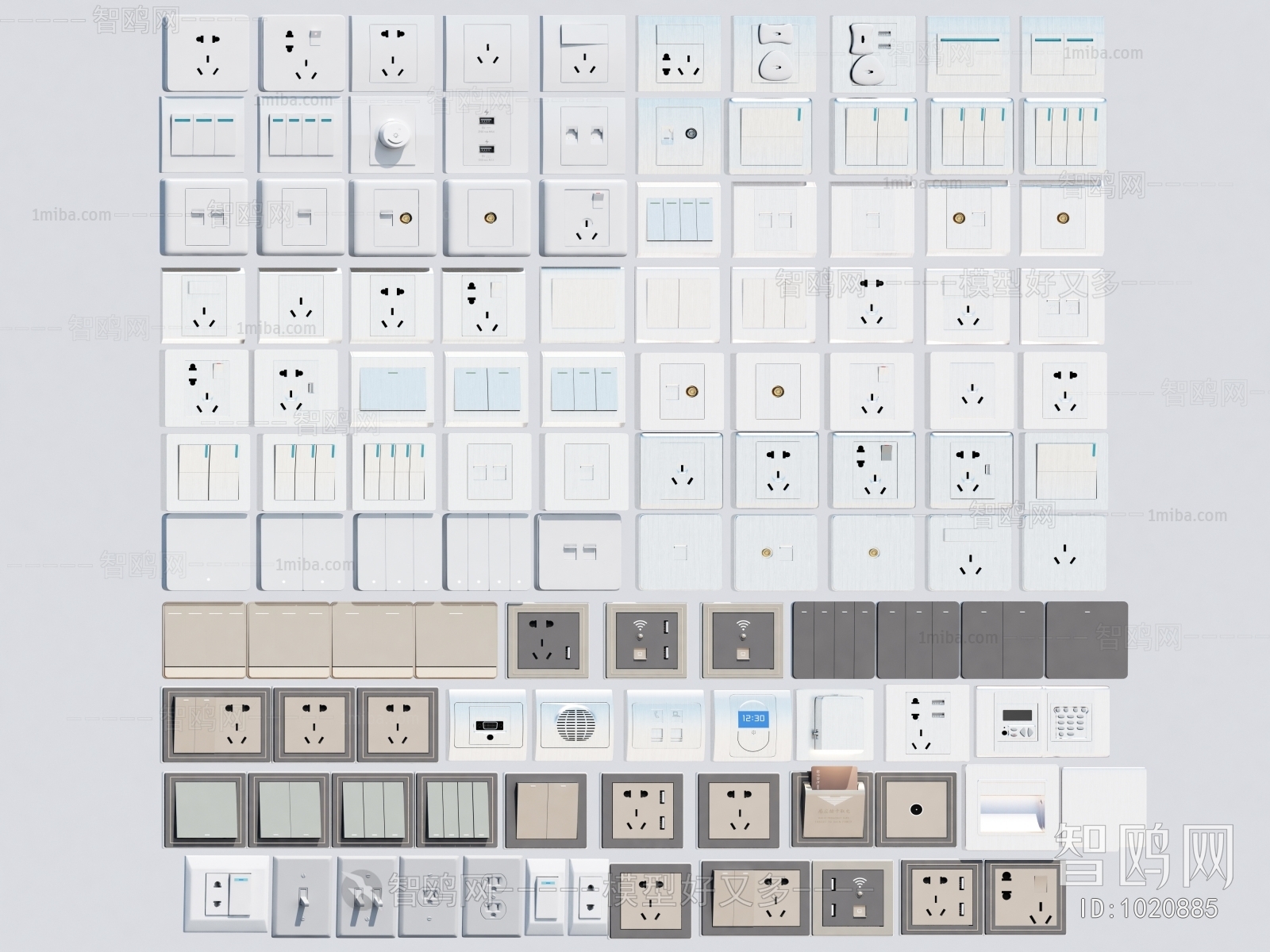The width and height of the screenshot is (1270, 952).
Task: Click the light blue four-gang switch panel
Action: click(679, 219)
